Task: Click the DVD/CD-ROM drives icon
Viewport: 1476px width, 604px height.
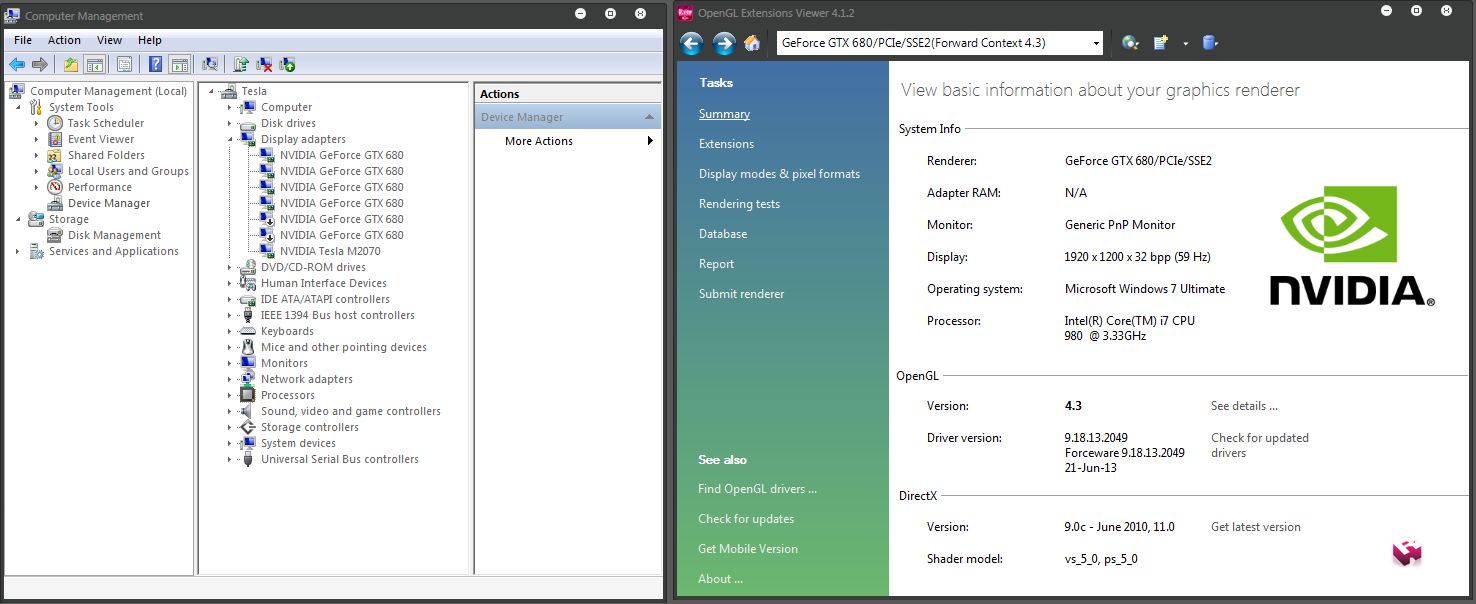Action: pyautogui.click(x=248, y=267)
